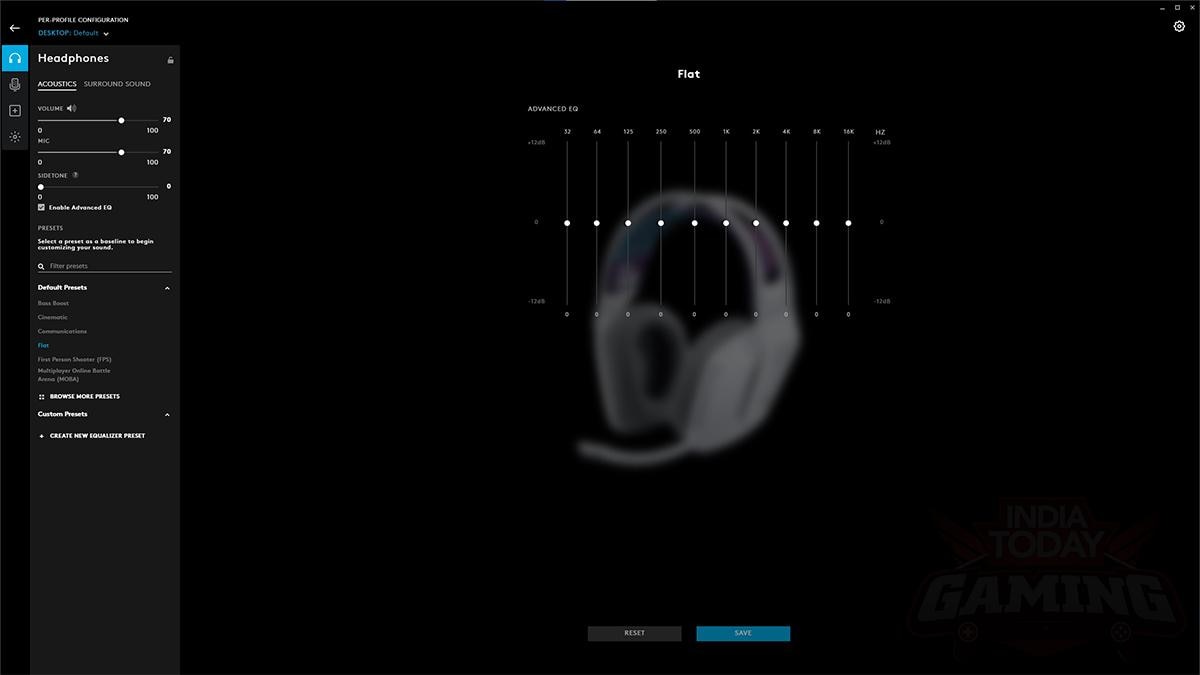Select the Multiplayer Online Battle Arena preset
This screenshot has width=1200, height=675.
[74, 375]
